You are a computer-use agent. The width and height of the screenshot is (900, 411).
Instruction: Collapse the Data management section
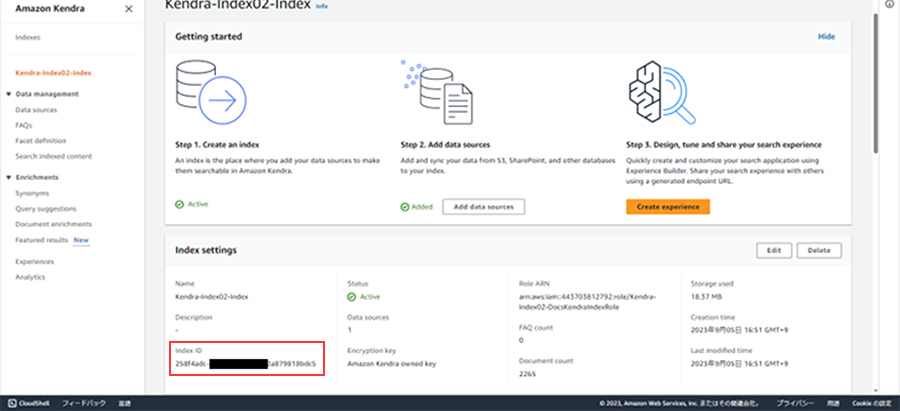click(9, 94)
